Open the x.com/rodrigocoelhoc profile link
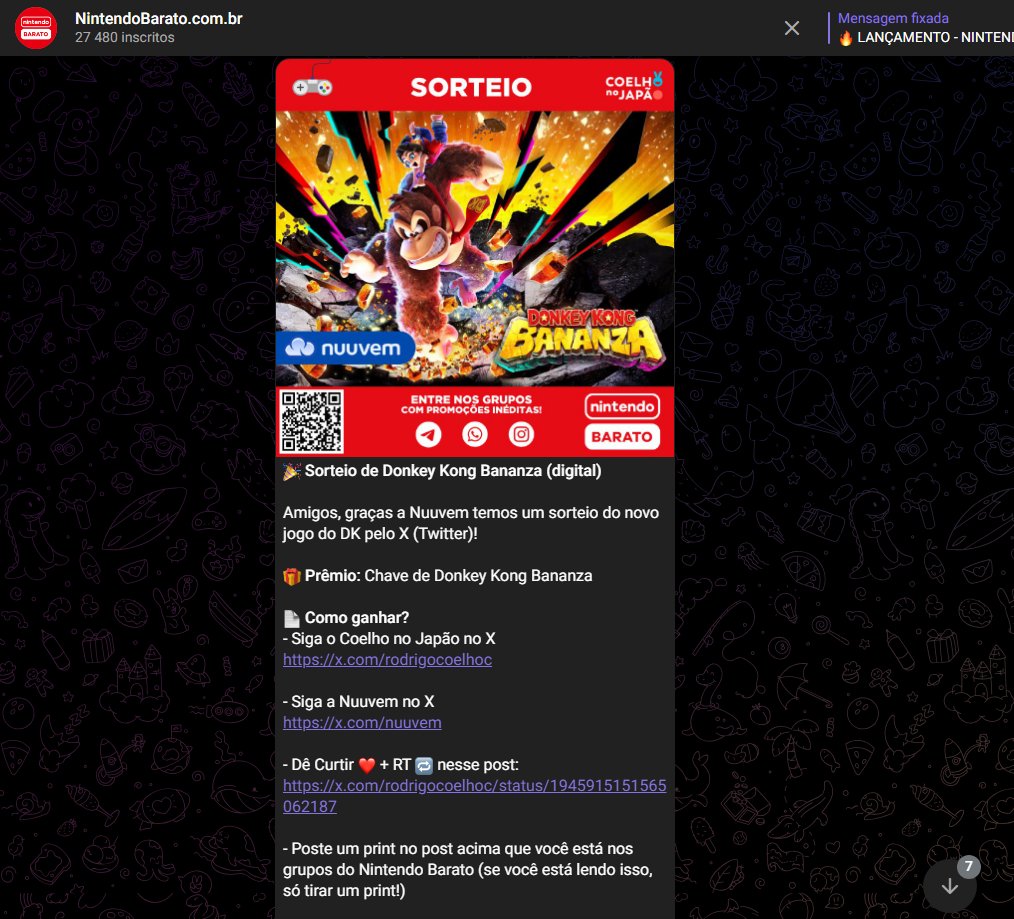 387,660
